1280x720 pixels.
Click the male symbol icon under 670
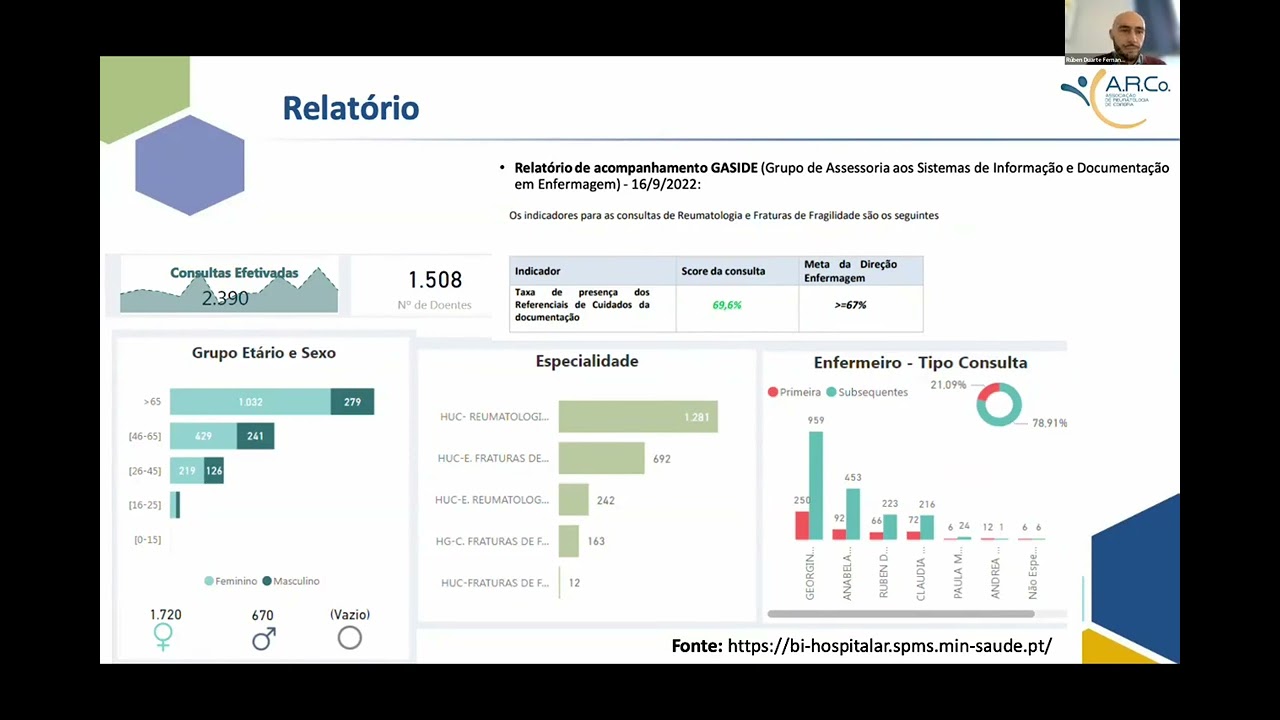263,638
